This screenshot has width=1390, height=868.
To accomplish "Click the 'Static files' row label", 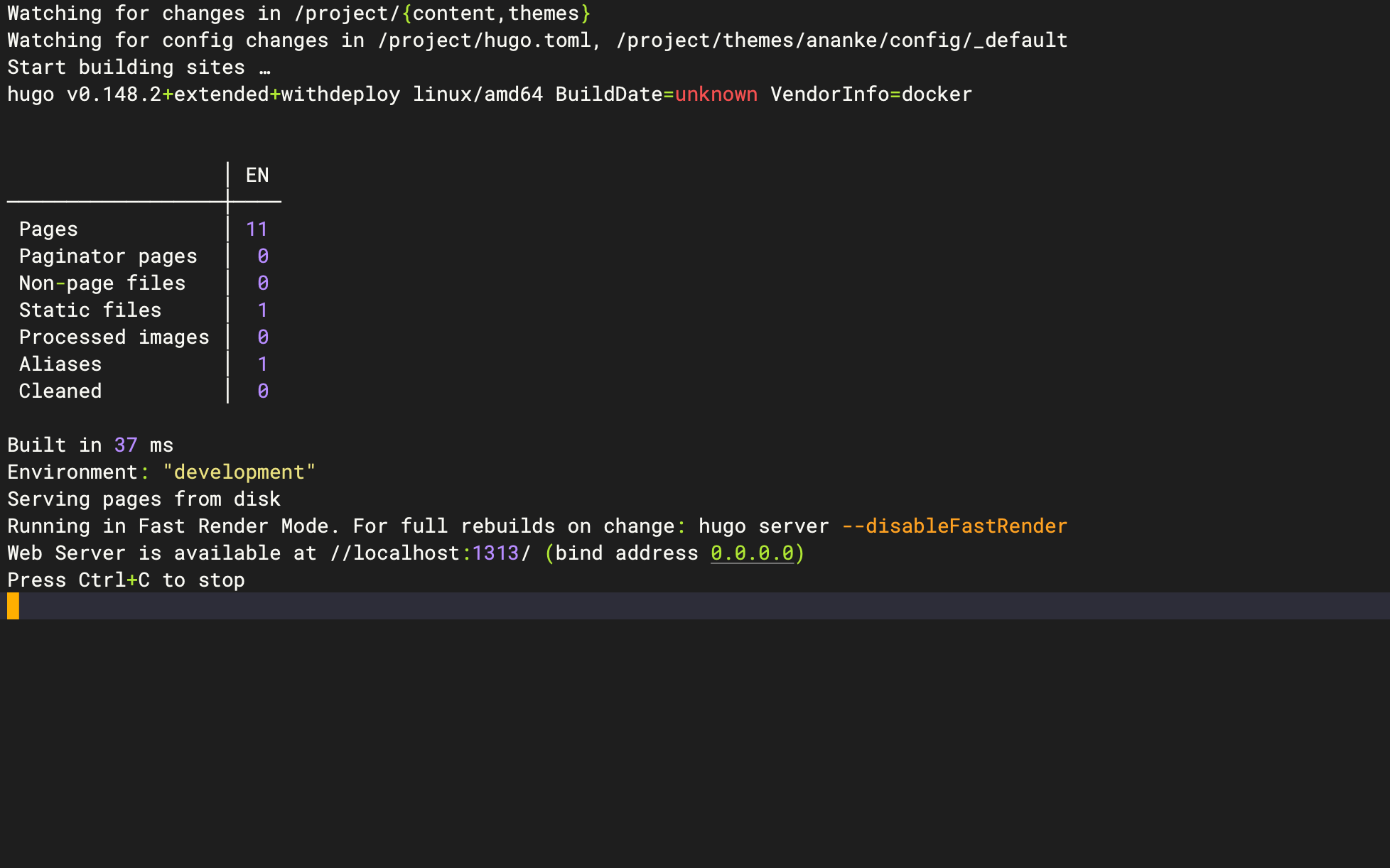I will pos(90,310).
